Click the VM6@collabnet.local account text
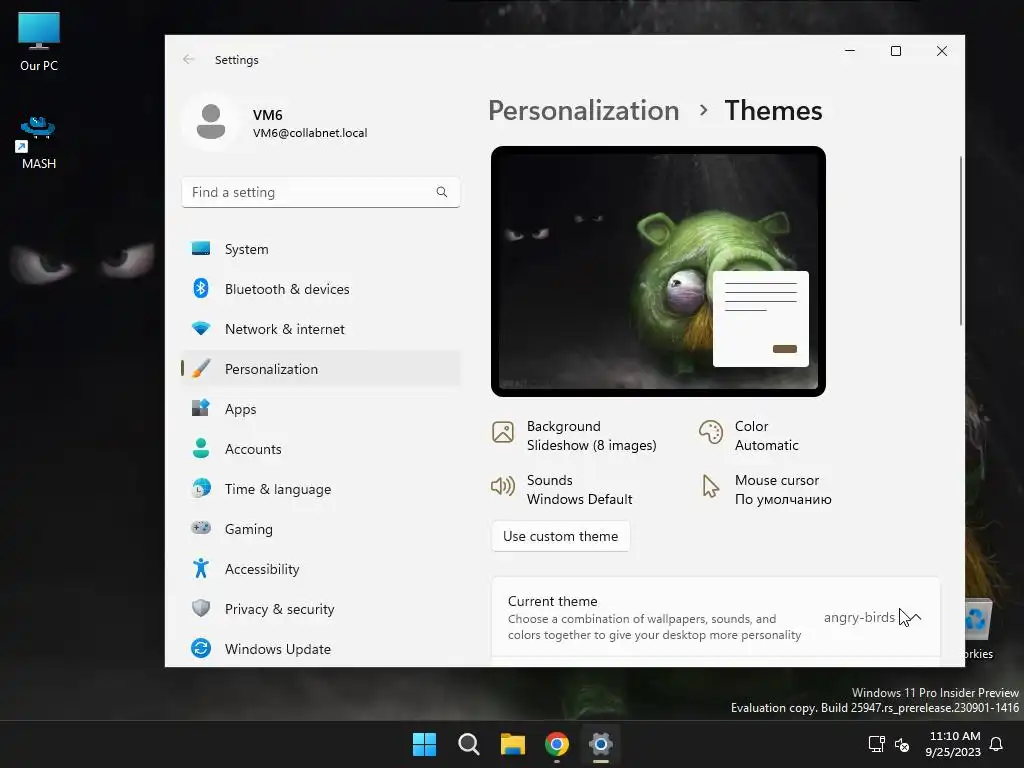 pos(310,133)
